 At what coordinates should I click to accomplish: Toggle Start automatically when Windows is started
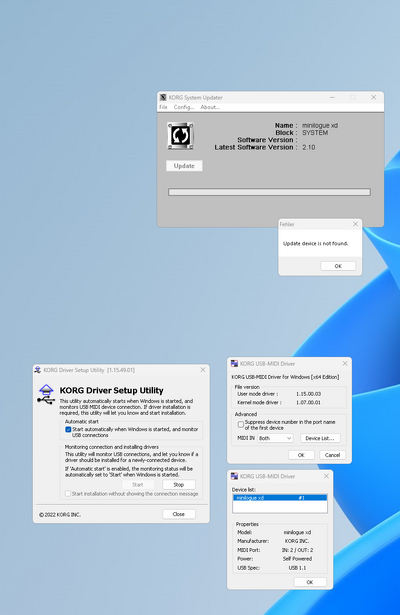[68, 429]
